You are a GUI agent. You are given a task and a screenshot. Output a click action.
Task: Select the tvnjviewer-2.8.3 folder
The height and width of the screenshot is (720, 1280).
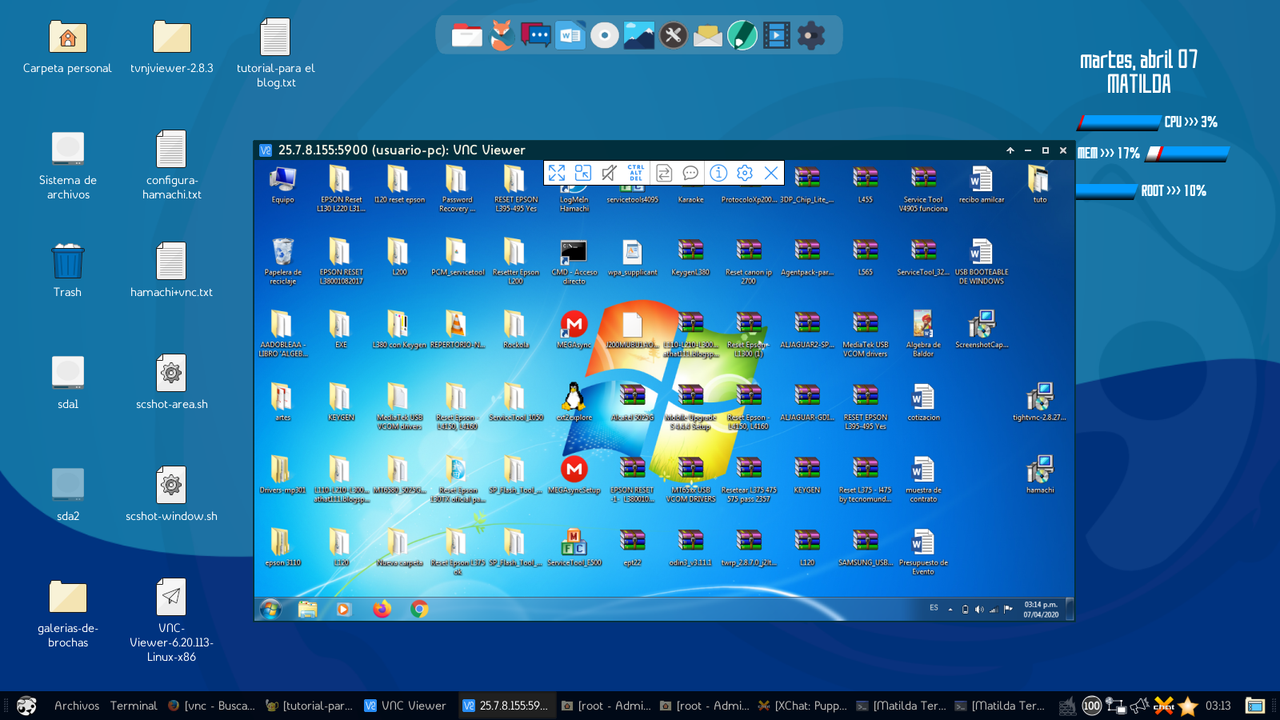pyautogui.click(x=172, y=47)
